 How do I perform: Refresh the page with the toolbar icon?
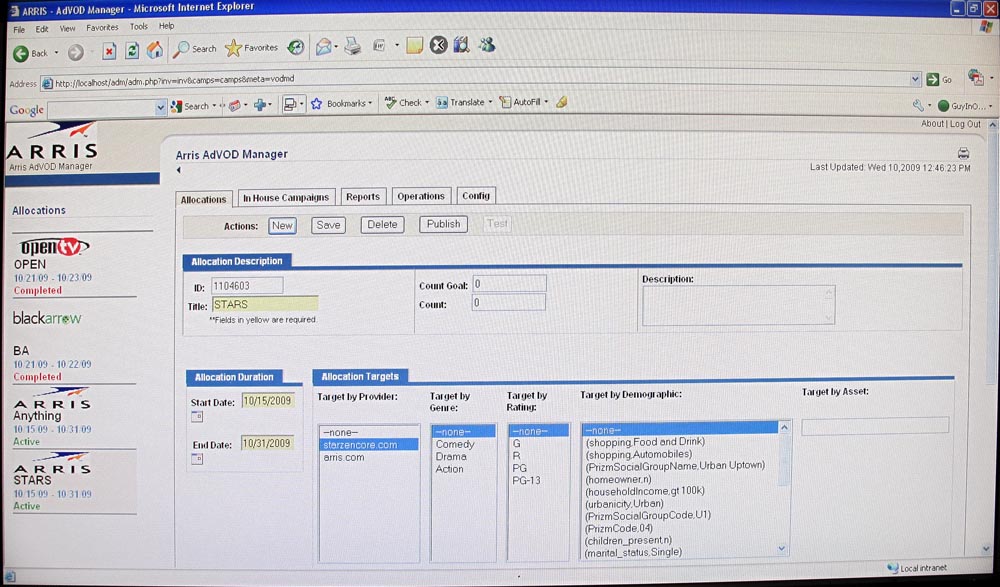tap(132, 50)
